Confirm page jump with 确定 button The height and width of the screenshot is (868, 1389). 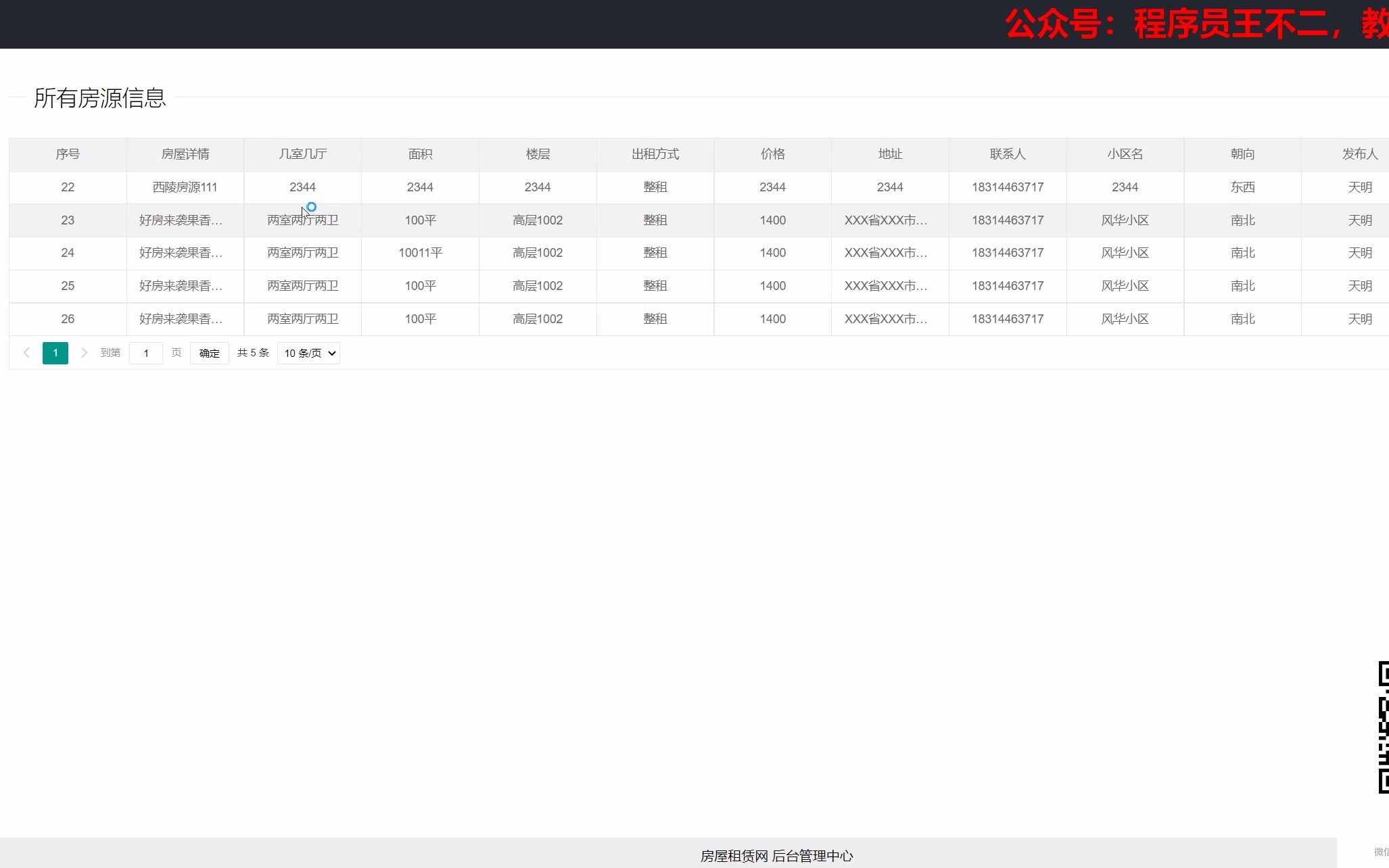click(210, 353)
